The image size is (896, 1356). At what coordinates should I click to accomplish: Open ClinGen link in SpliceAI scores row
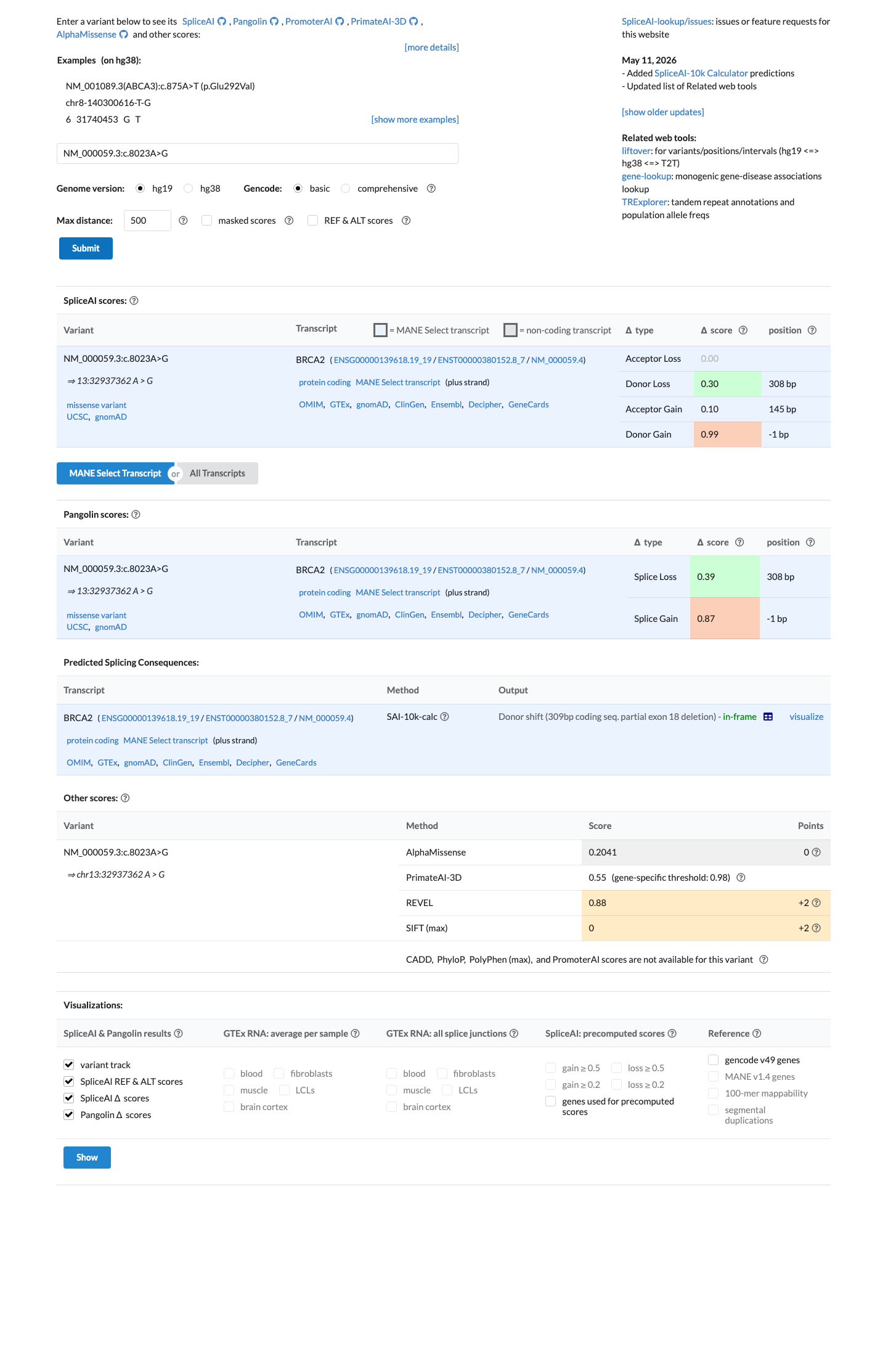(409, 405)
